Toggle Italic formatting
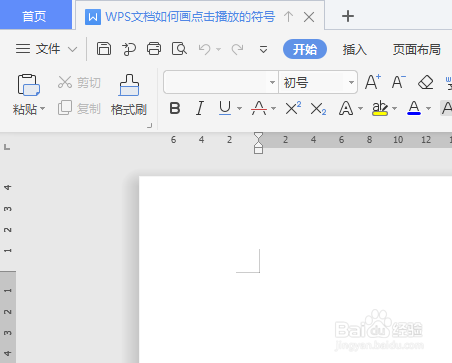The width and height of the screenshot is (452, 363). (200, 108)
